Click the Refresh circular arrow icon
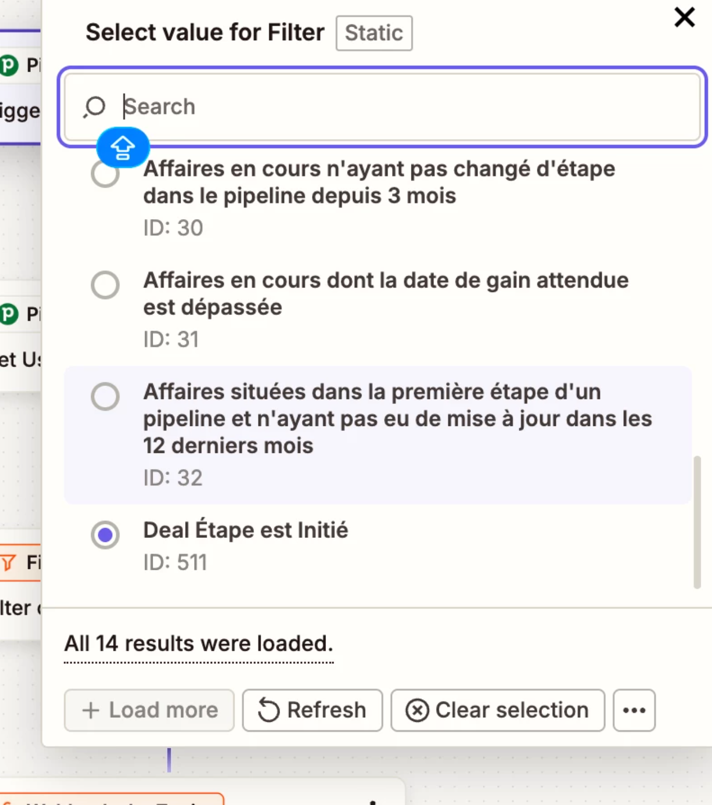 pyautogui.click(x=269, y=711)
